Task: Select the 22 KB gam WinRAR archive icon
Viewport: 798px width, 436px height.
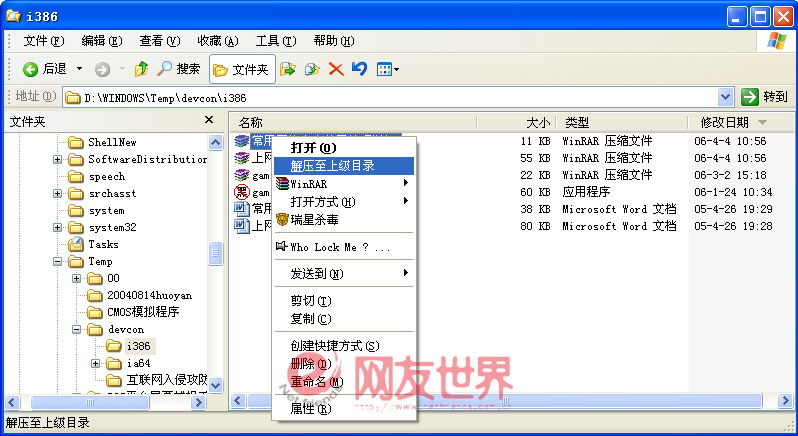Action: coord(242,175)
